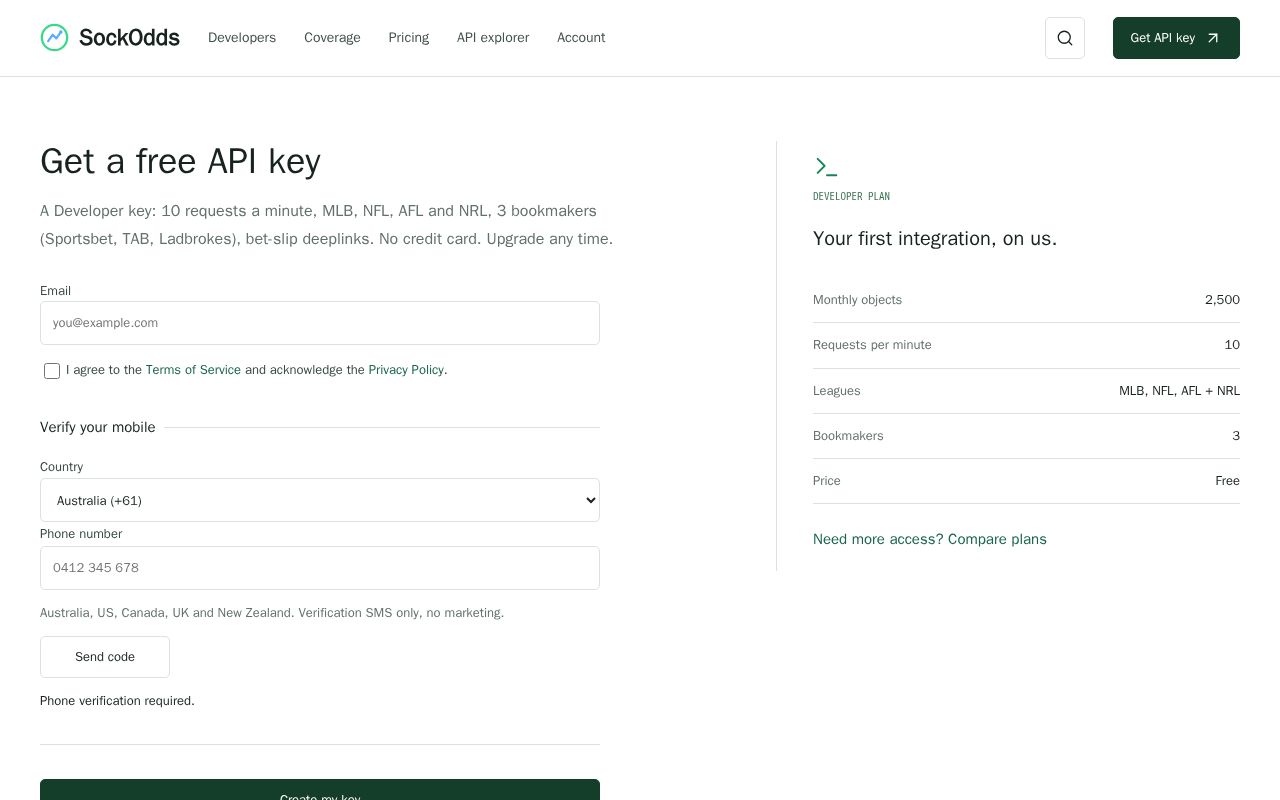Click the SockOdds brand name text
This screenshot has width=1280, height=800.
pos(129,38)
